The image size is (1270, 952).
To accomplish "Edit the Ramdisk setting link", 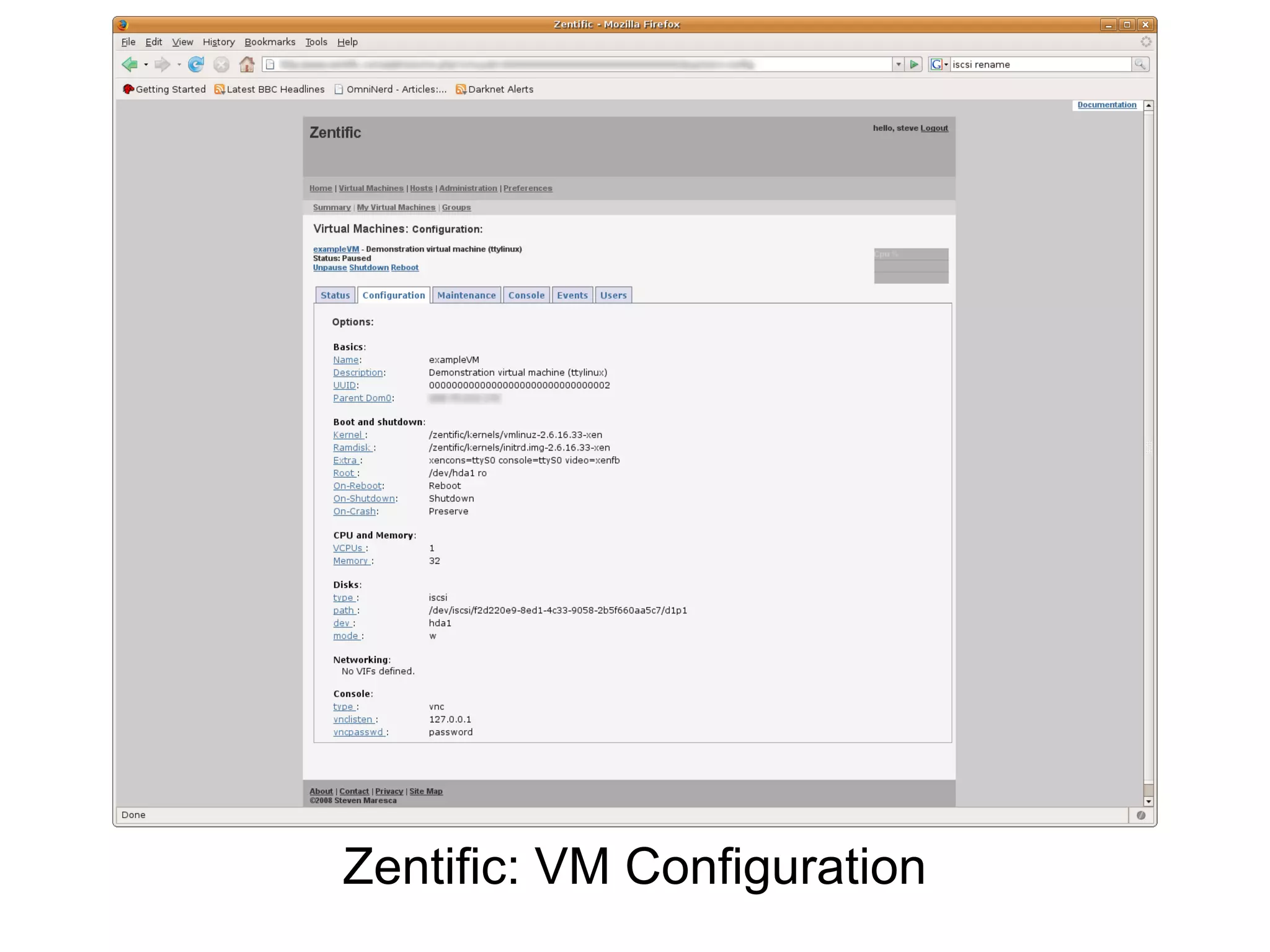I will click(352, 447).
